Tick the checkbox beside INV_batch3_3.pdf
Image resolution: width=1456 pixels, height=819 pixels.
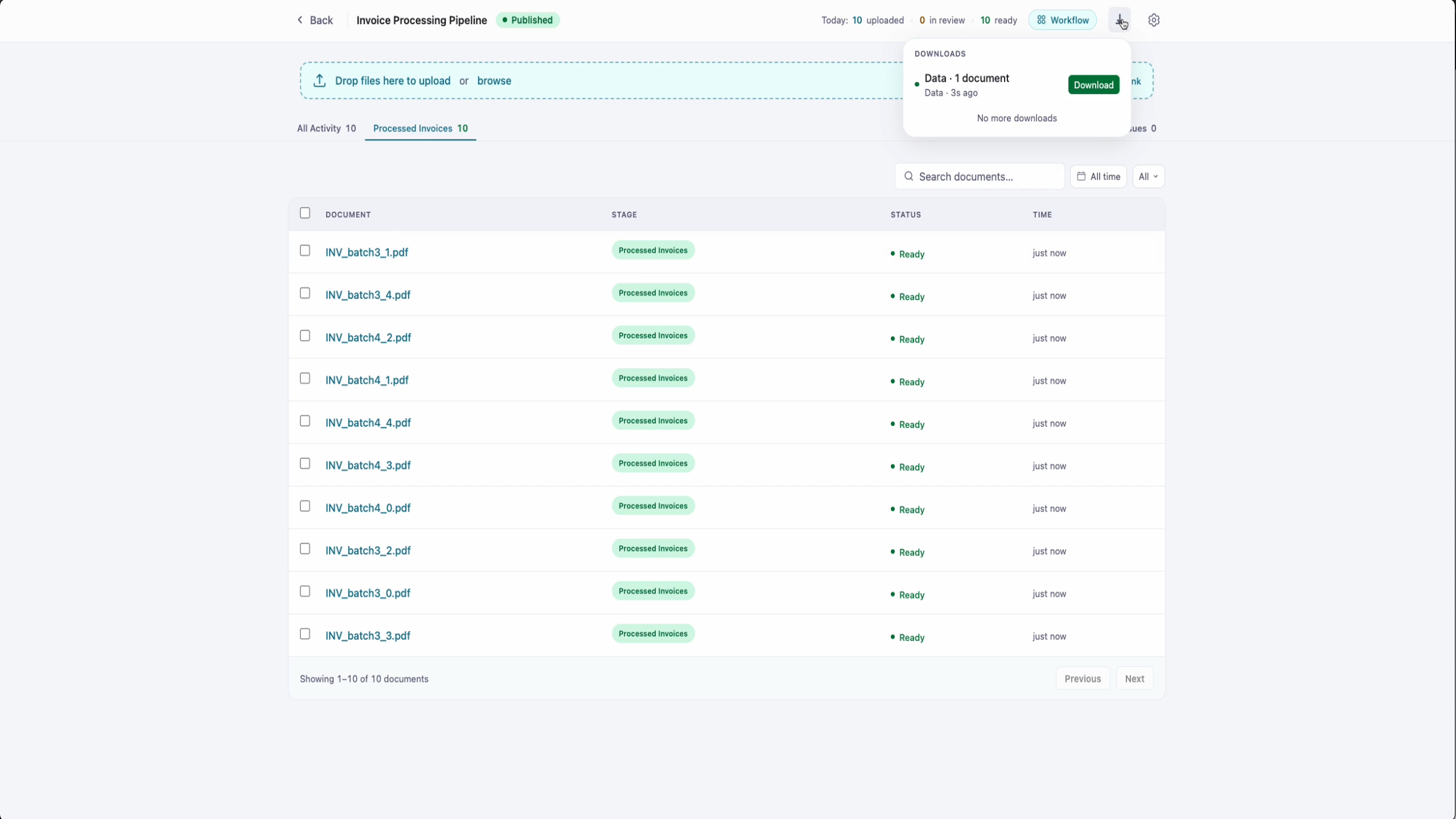[x=305, y=634]
